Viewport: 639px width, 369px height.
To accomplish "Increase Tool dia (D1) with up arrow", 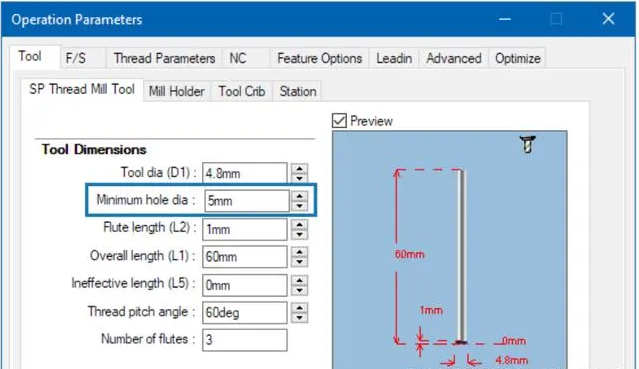I will pos(300,168).
